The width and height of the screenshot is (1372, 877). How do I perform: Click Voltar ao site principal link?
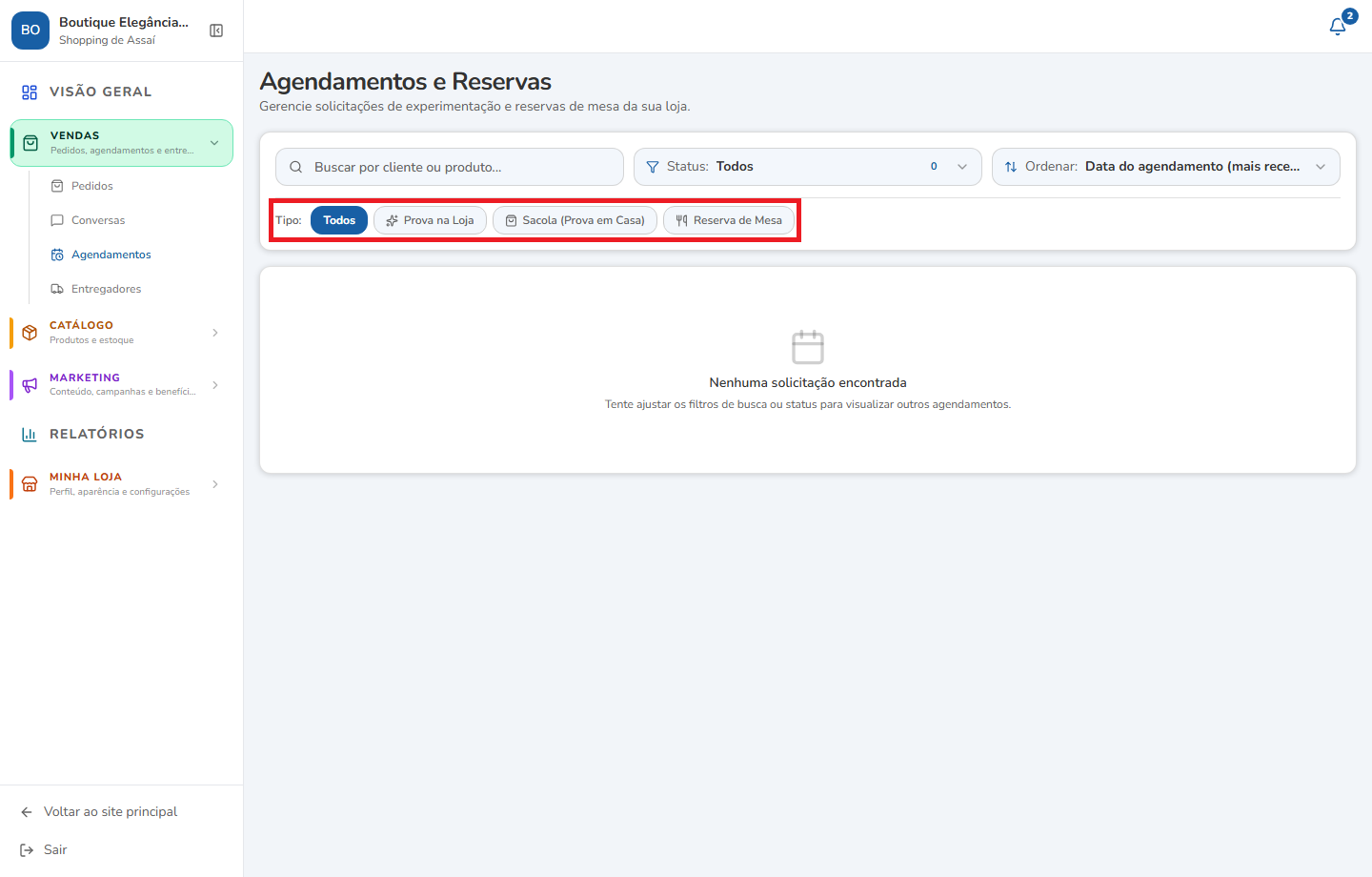click(x=111, y=812)
